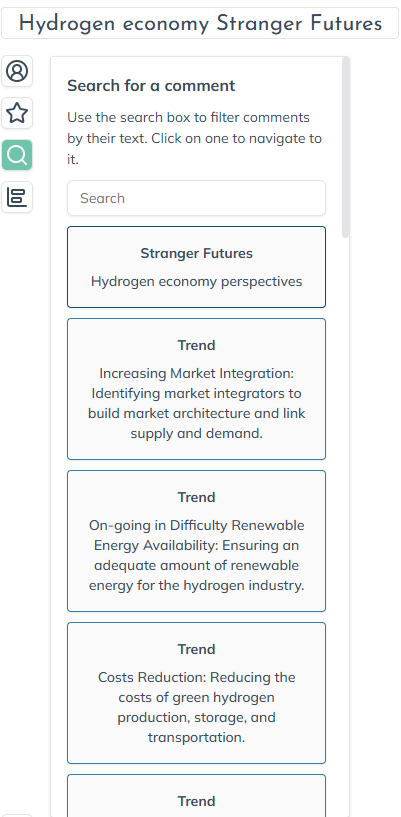Image resolution: width=401 pixels, height=817 pixels.
Task: Click the Trend heading above Costs Reduction
Action: (196, 649)
